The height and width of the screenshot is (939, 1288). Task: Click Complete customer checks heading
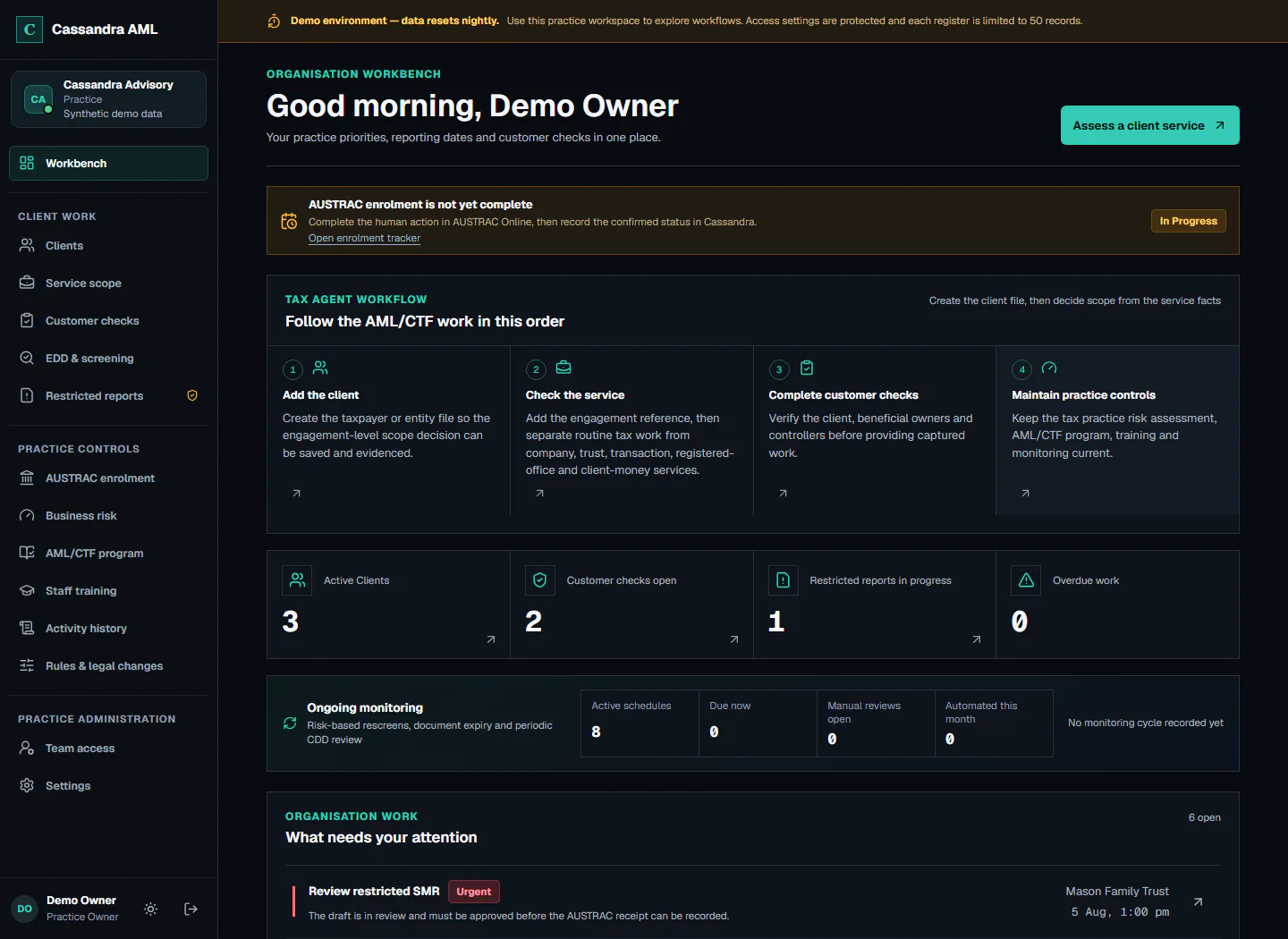(843, 395)
